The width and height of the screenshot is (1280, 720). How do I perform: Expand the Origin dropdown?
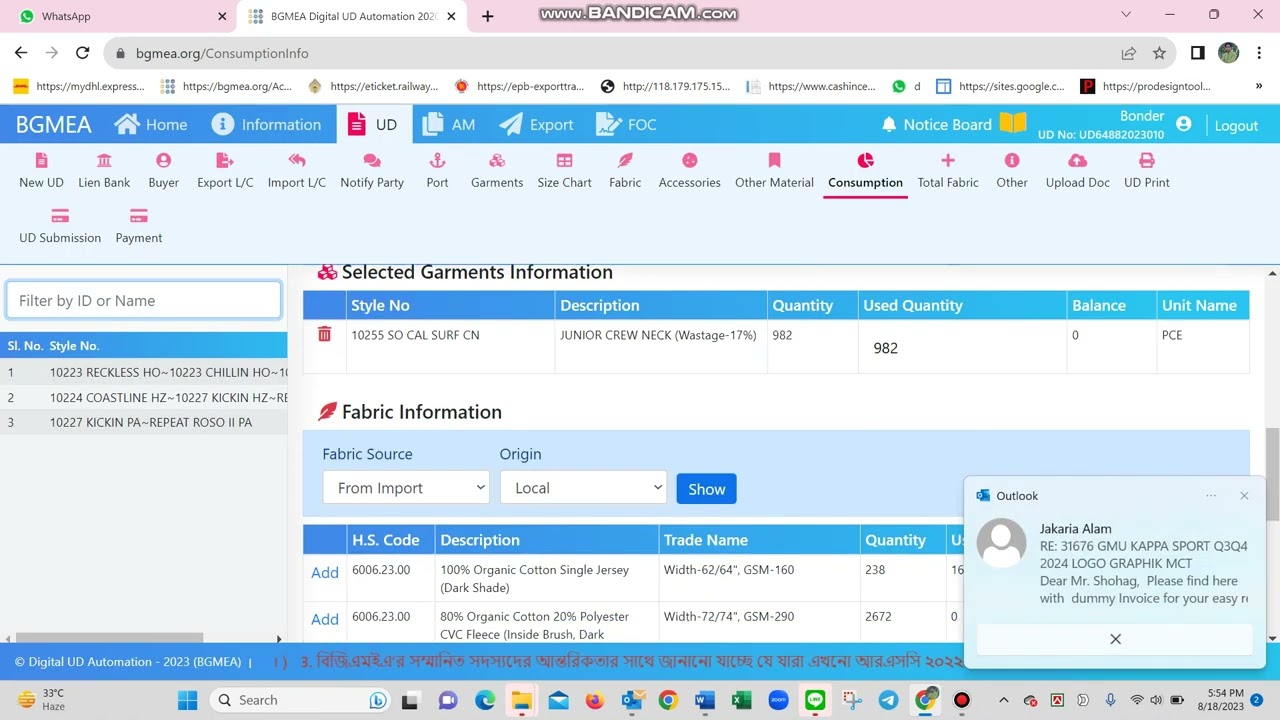(583, 488)
